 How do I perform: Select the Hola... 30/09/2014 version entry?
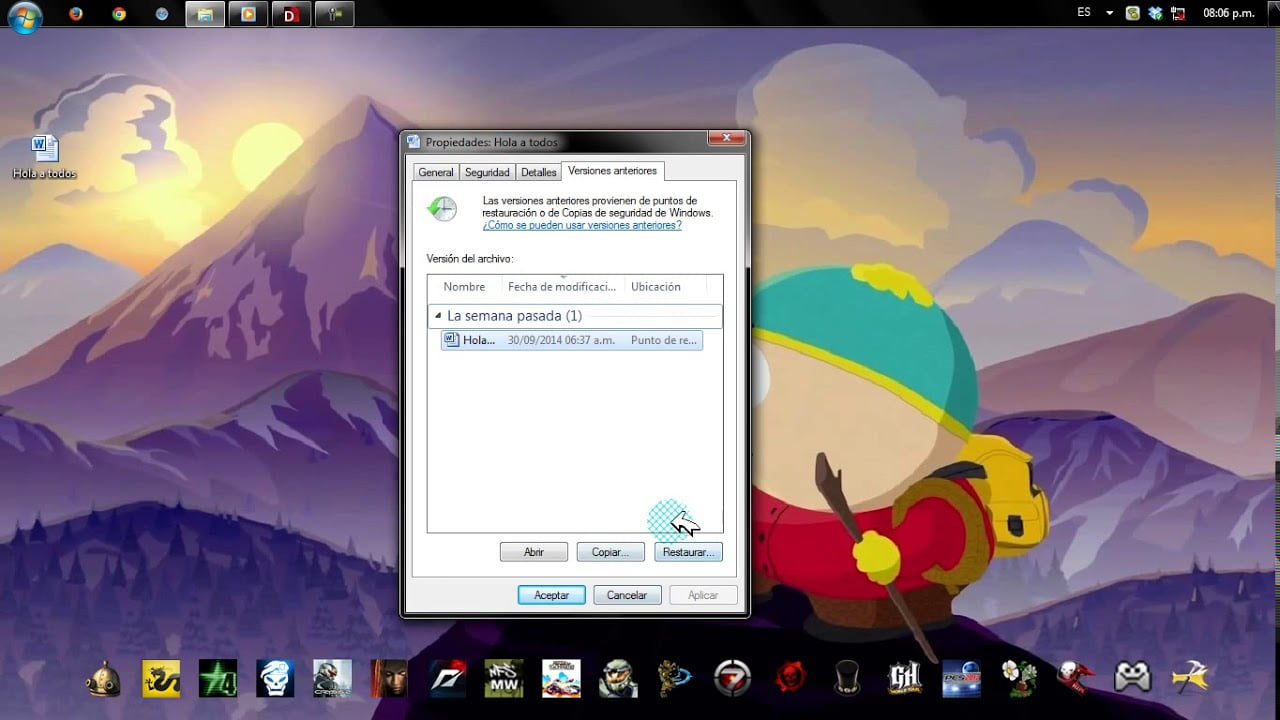pos(571,340)
